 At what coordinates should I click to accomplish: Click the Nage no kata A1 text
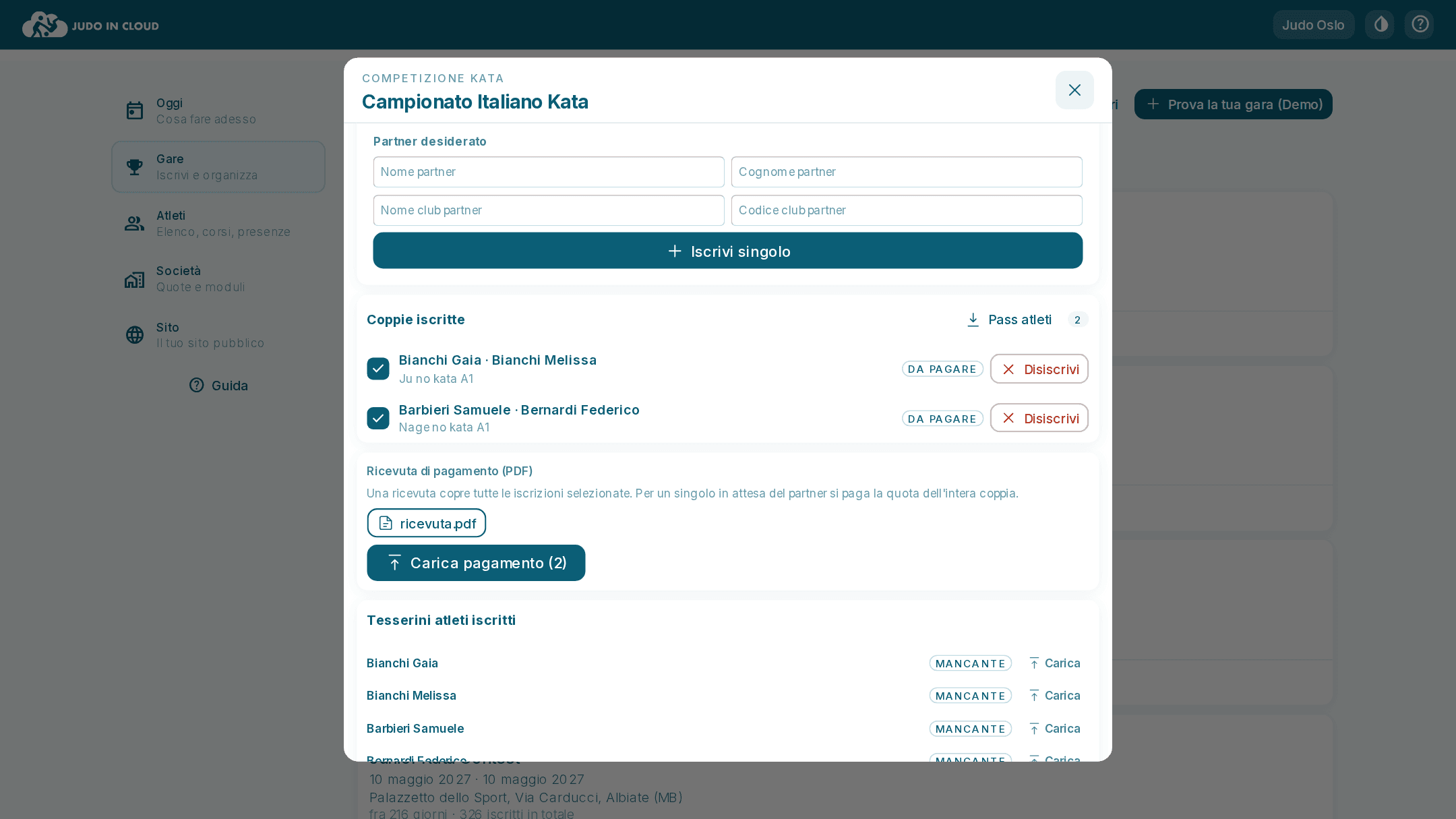click(x=444, y=427)
